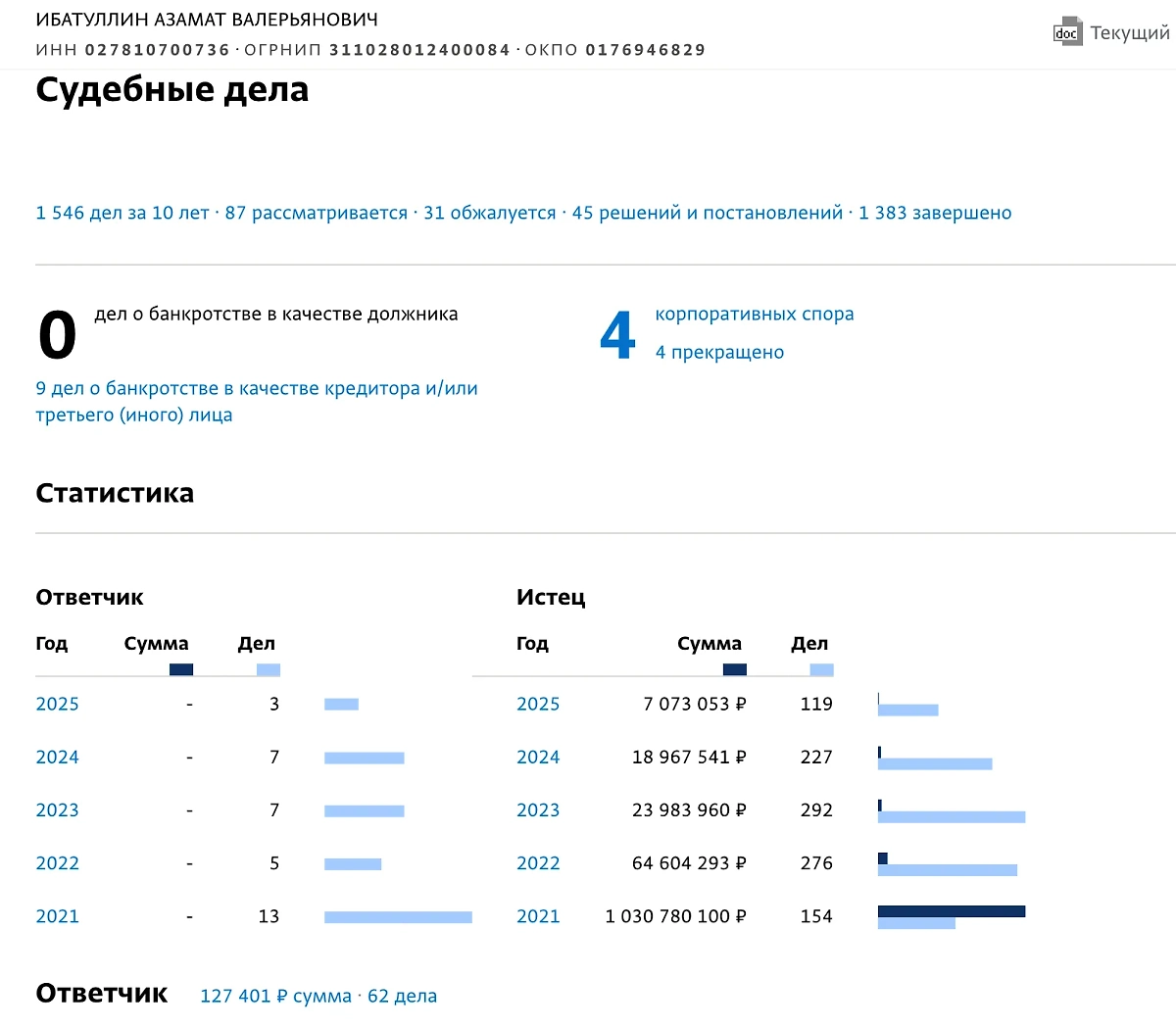Select year 2022 in Истец table
The width and height of the screenshot is (1176, 1028).
[538, 863]
